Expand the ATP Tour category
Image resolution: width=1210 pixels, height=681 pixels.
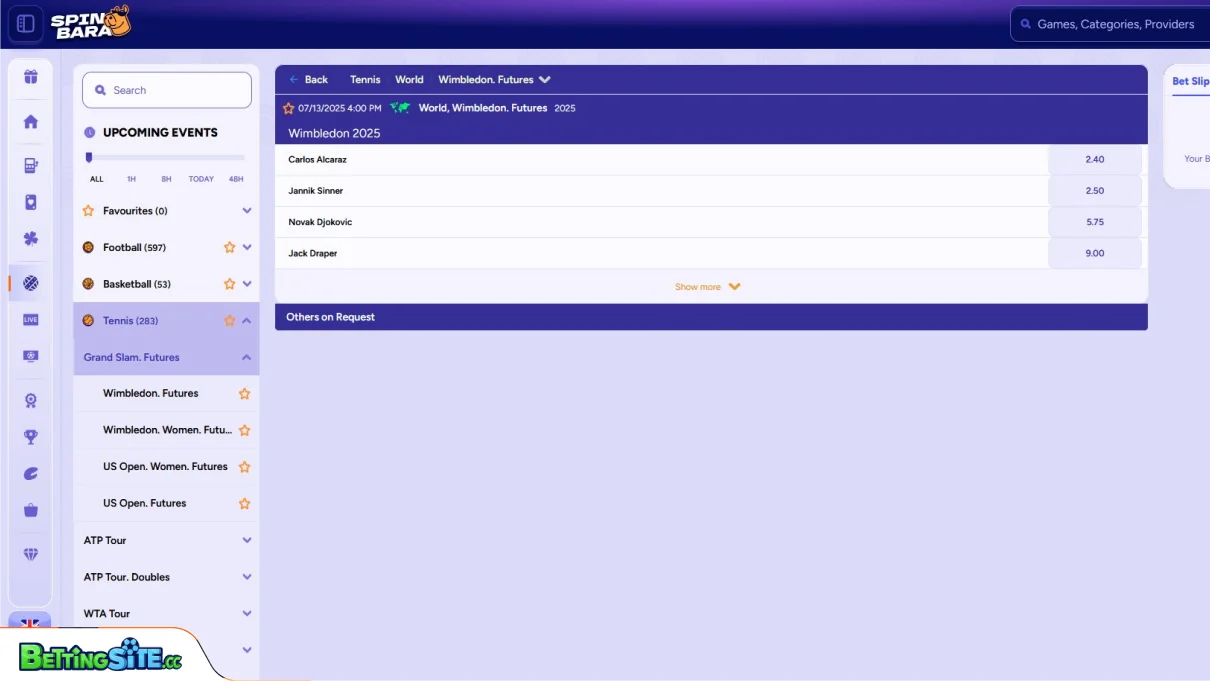(245, 540)
